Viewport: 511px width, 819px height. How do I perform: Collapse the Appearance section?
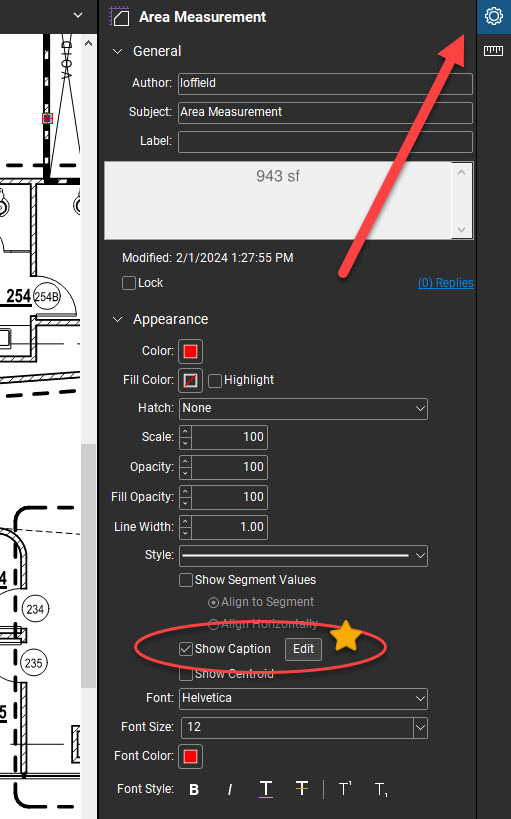[118, 319]
